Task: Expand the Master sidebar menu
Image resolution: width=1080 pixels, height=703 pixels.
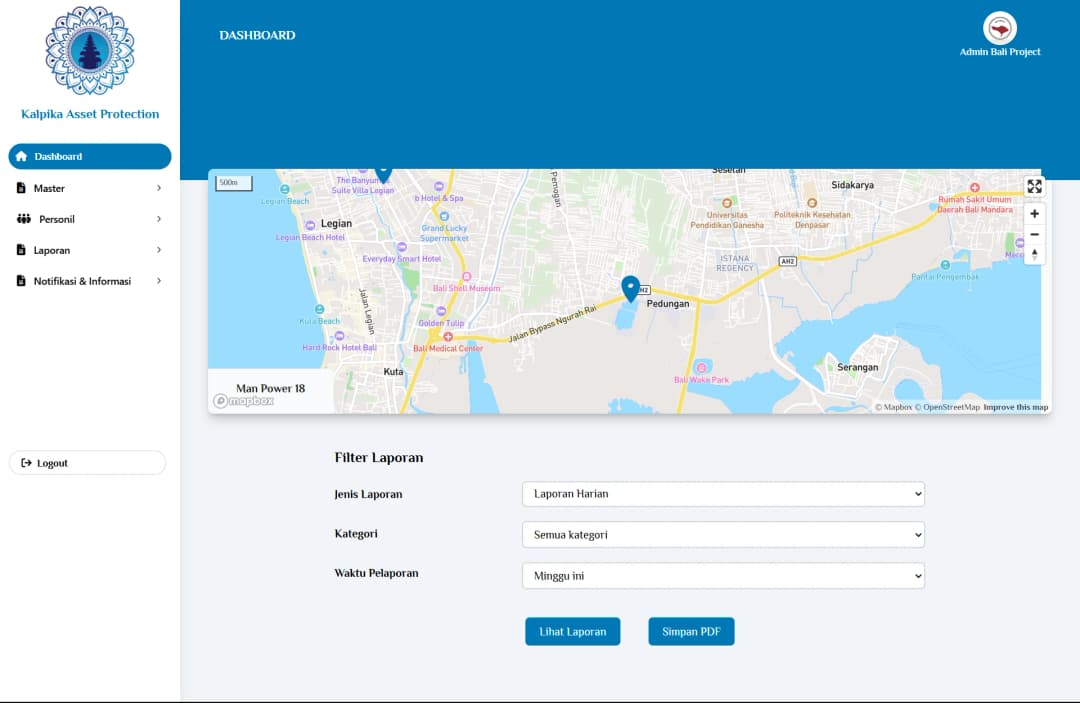Action: coord(89,188)
